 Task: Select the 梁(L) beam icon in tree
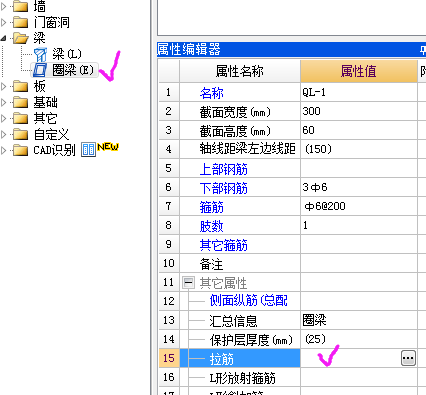[x=40, y=54]
